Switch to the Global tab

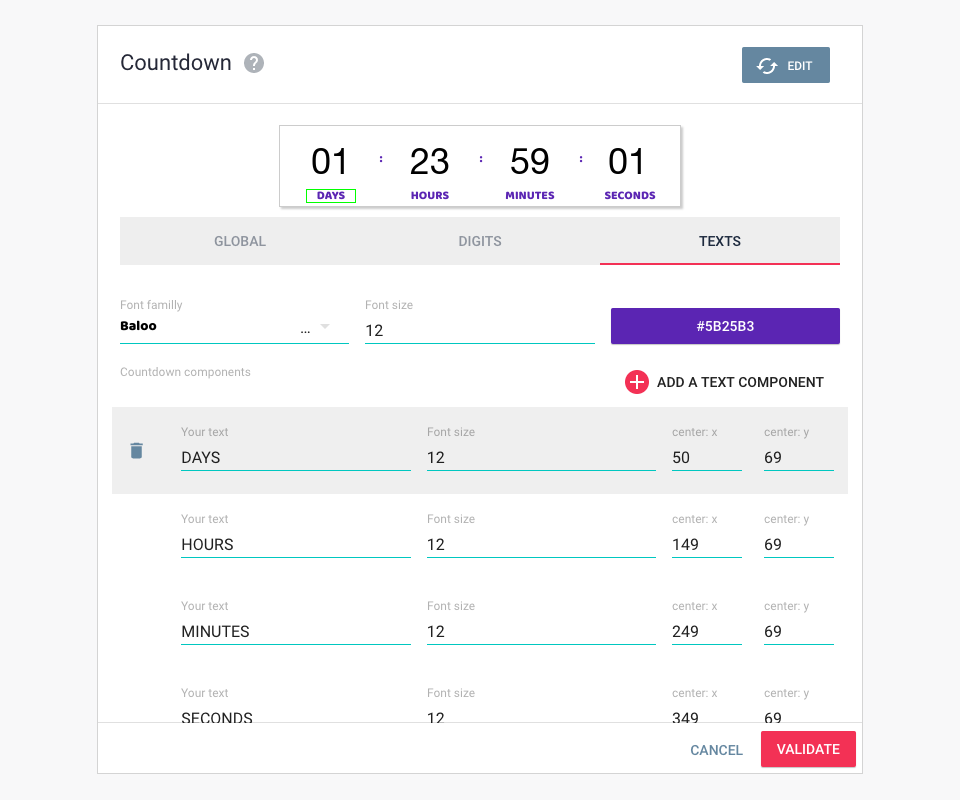[x=240, y=241]
